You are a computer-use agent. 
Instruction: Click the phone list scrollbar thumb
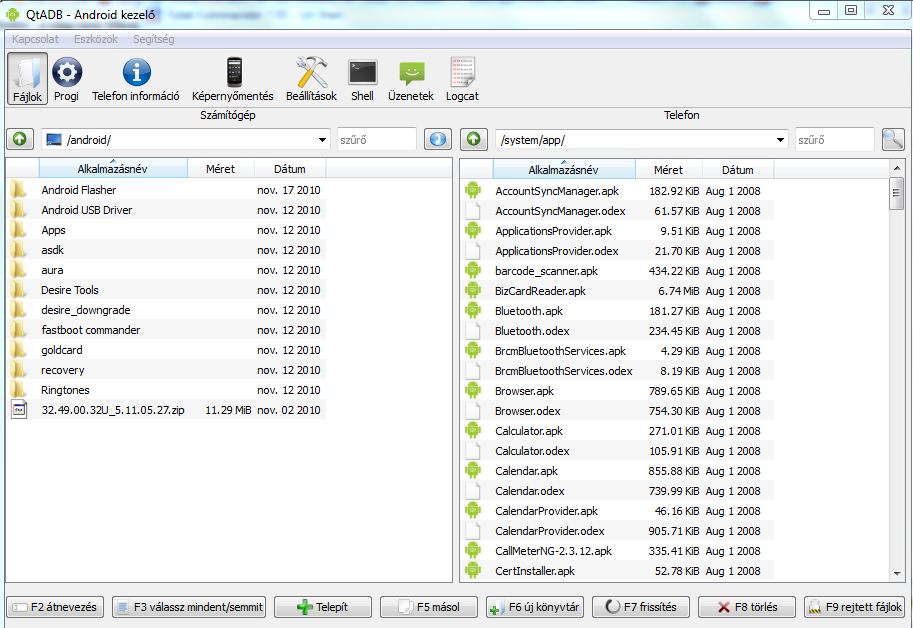(x=896, y=193)
